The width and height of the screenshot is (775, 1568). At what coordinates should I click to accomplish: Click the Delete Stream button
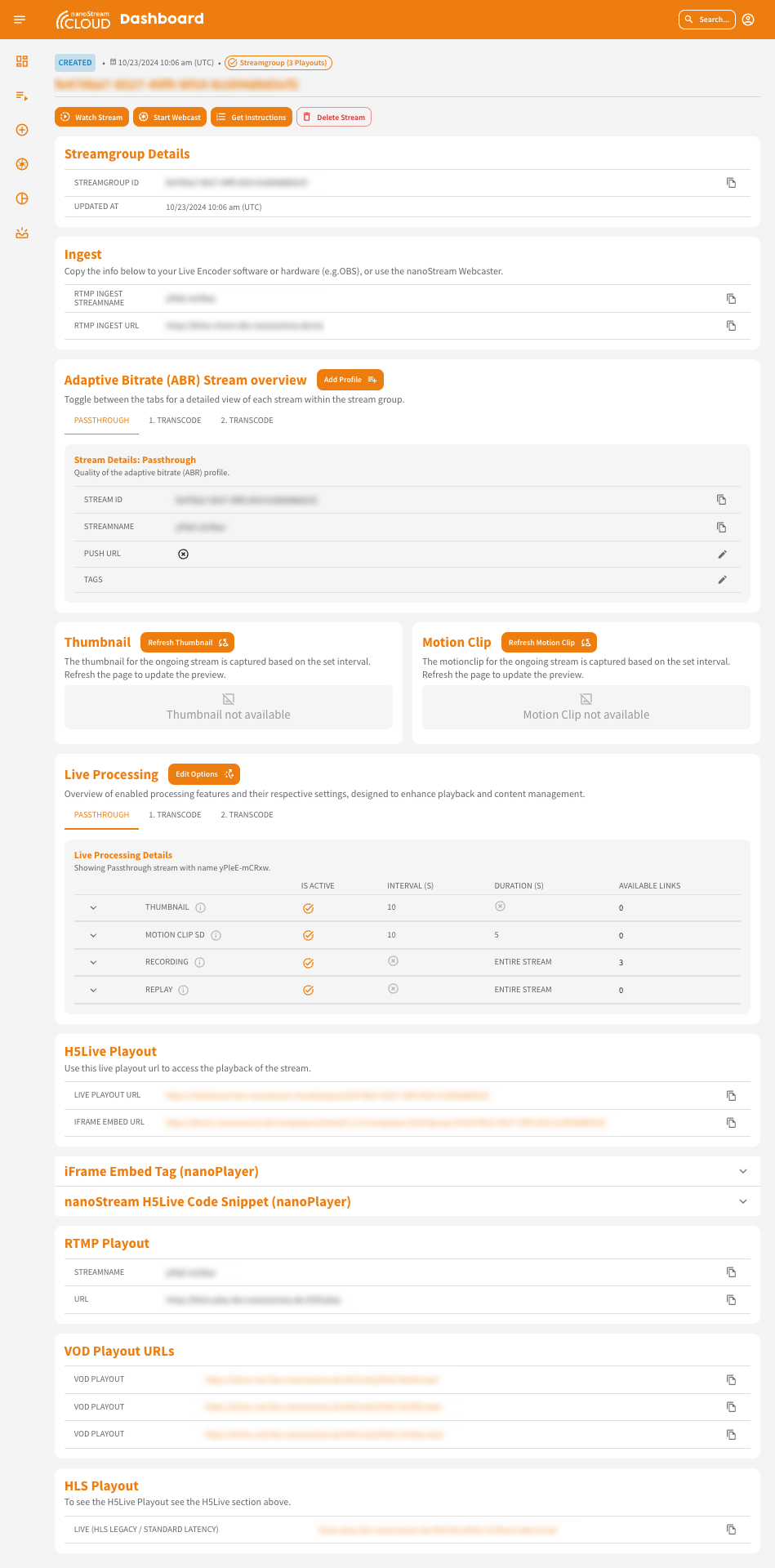(x=334, y=117)
